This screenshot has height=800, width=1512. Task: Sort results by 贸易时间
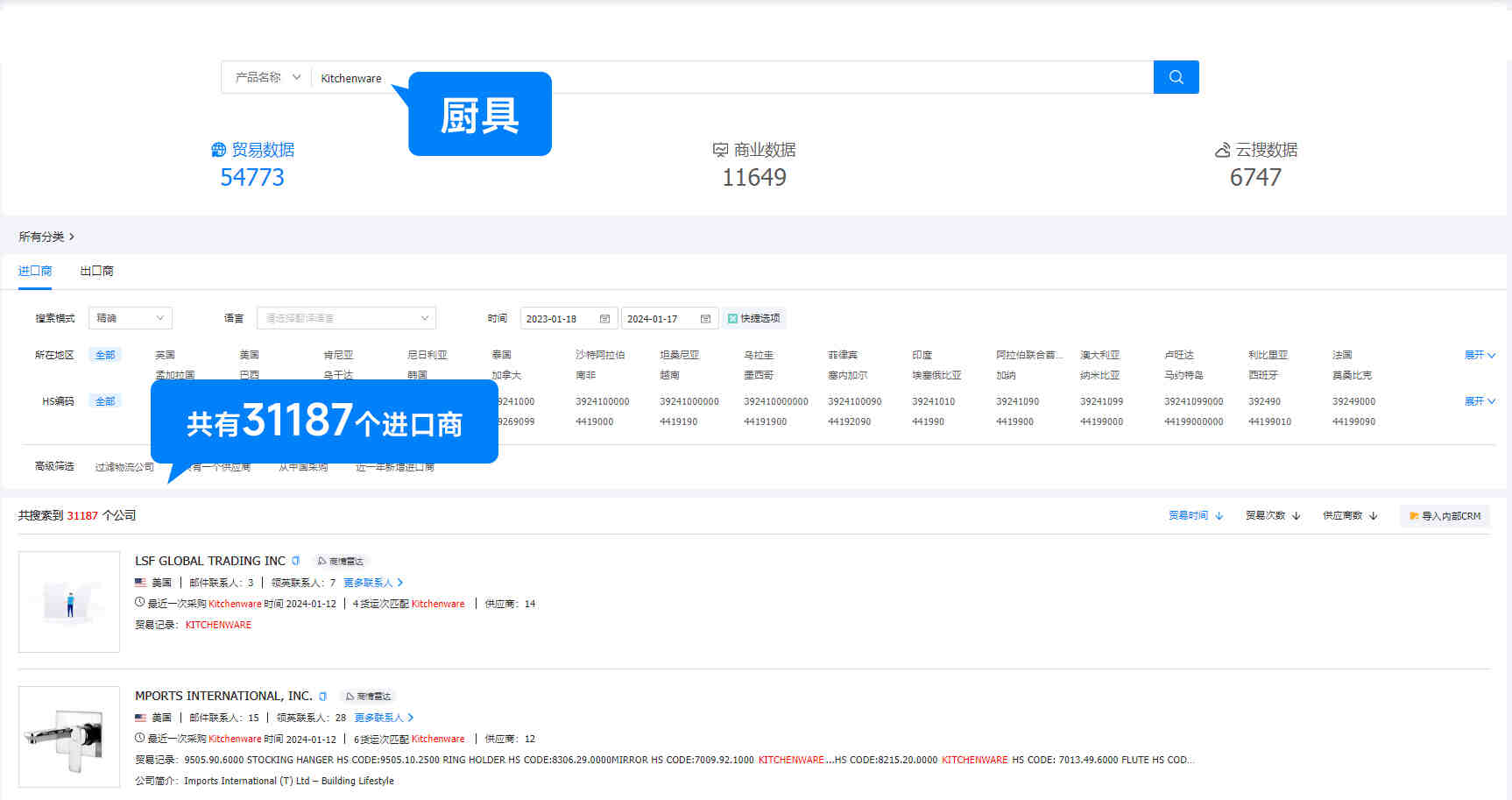click(1196, 516)
